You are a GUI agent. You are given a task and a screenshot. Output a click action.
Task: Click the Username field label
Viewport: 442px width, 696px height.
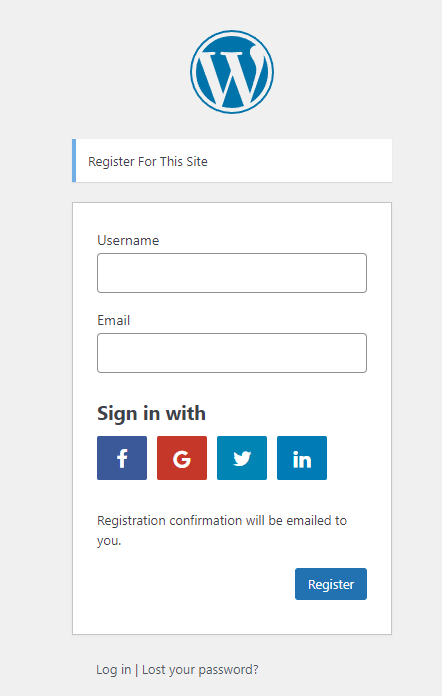[x=128, y=240]
